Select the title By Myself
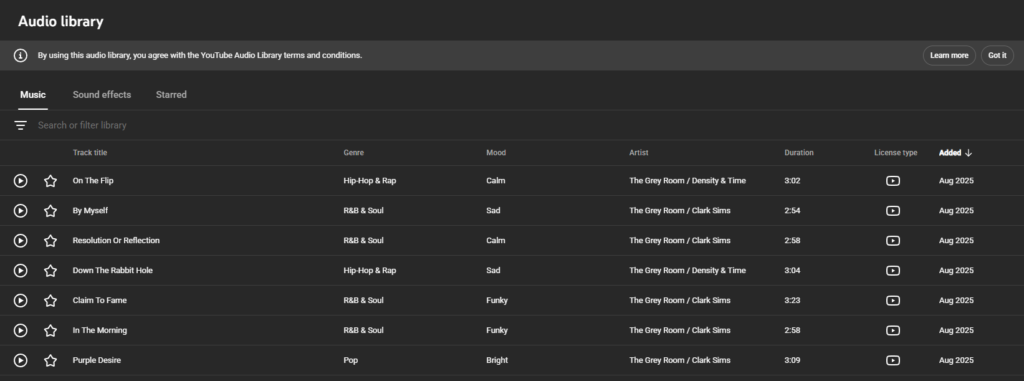Image resolution: width=1024 pixels, height=381 pixels. tap(90, 211)
